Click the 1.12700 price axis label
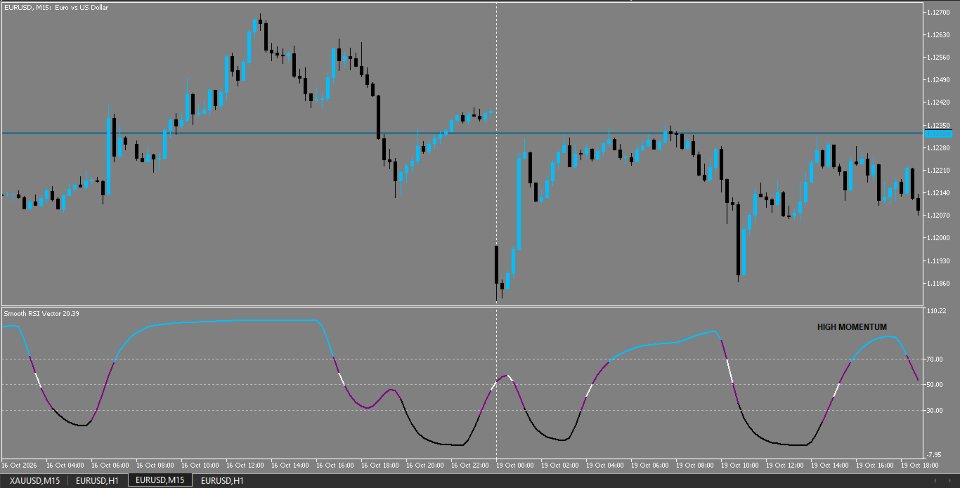The height and width of the screenshot is (488, 960). [x=939, y=12]
